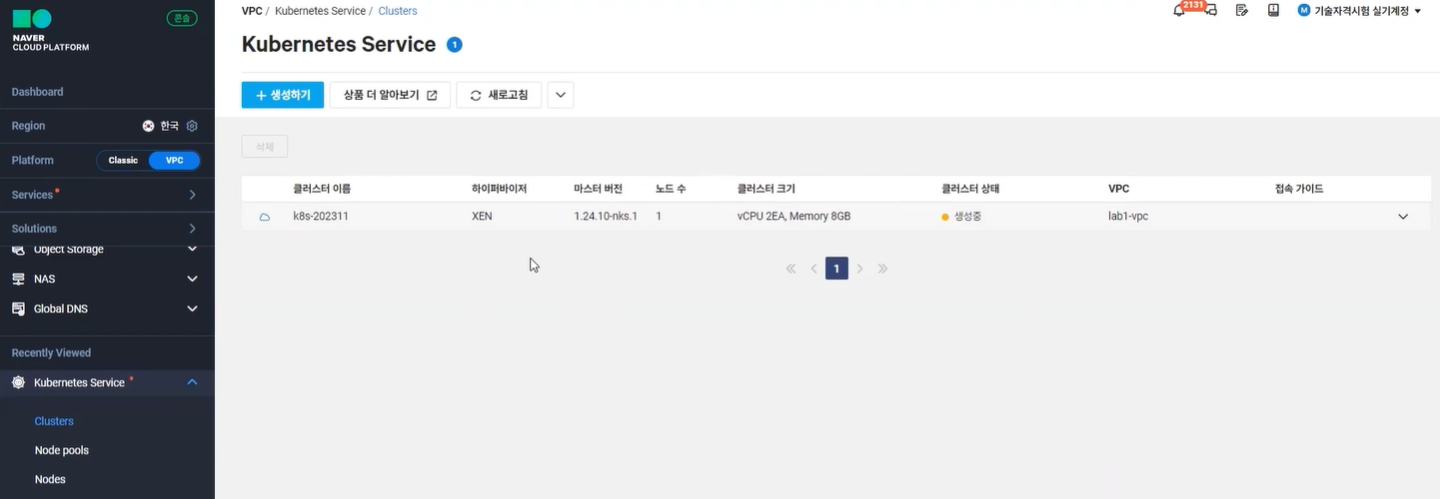Screen dimensions: 1440x499
Task: Expand the NAS sidebar item
Action: [x=192, y=279]
